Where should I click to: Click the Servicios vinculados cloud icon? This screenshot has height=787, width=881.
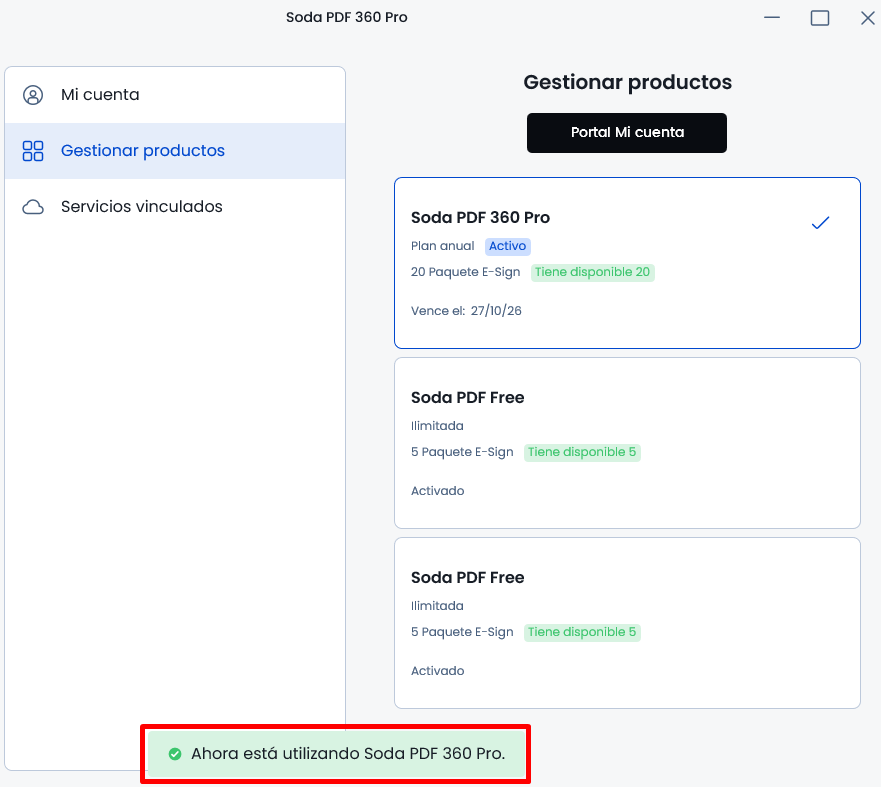pyautogui.click(x=33, y=207)
